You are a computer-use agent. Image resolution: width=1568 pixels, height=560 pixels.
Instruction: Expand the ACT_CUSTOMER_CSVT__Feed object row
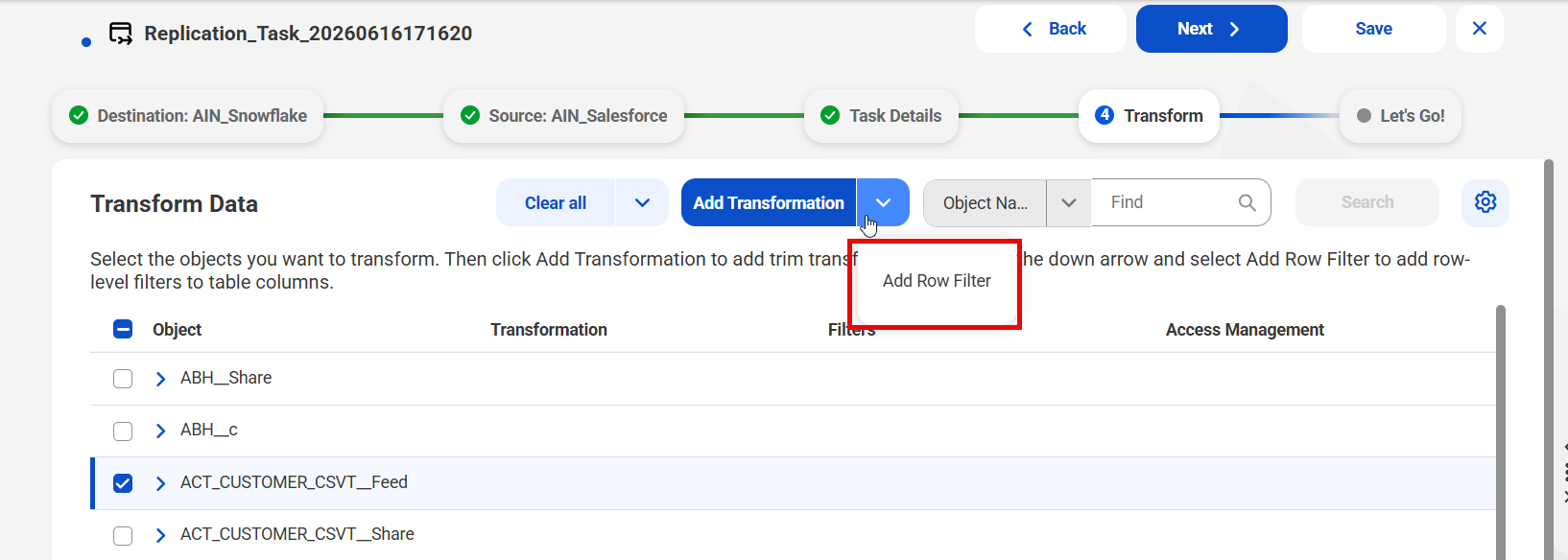click(x=160, y=483)
